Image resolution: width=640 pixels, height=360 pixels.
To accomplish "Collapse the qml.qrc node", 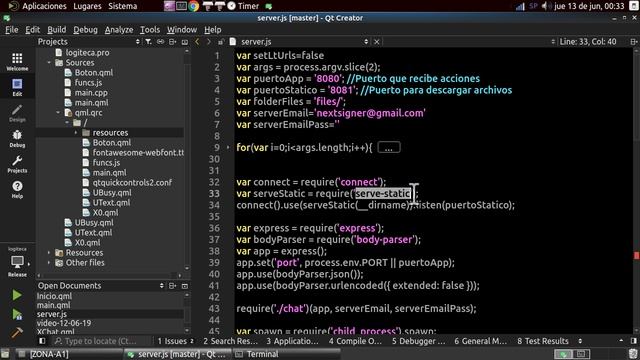I will click(x=58, y=113).
